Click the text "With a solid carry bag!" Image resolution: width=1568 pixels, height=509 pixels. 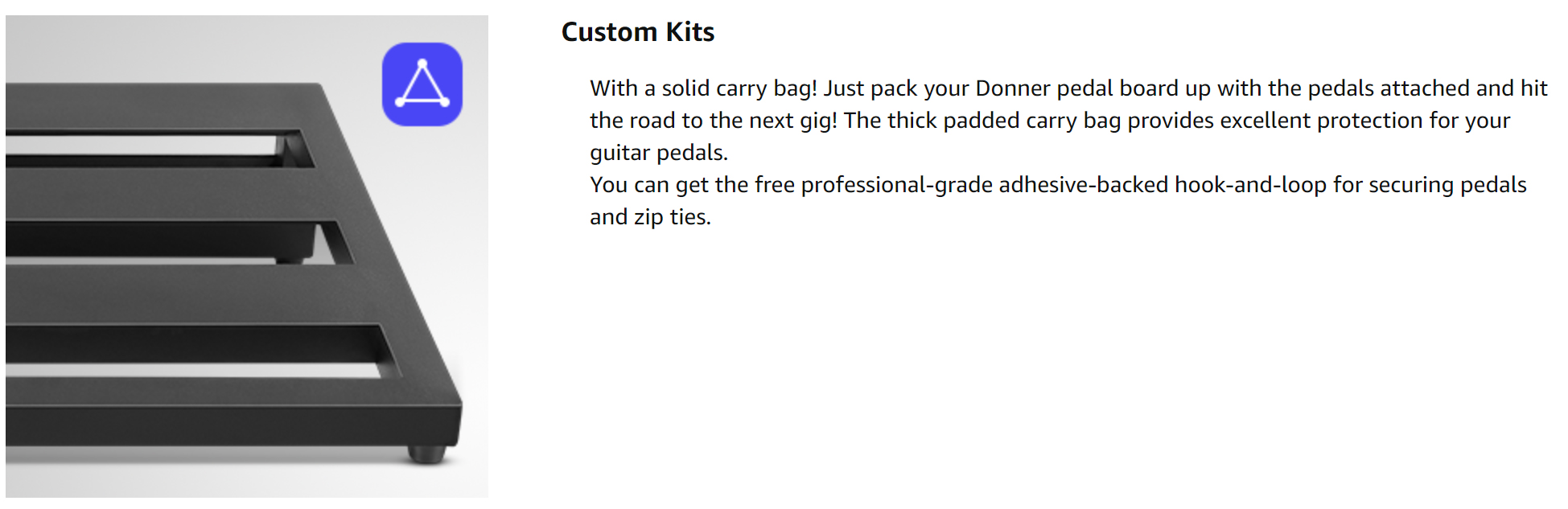tap(703, 88)
